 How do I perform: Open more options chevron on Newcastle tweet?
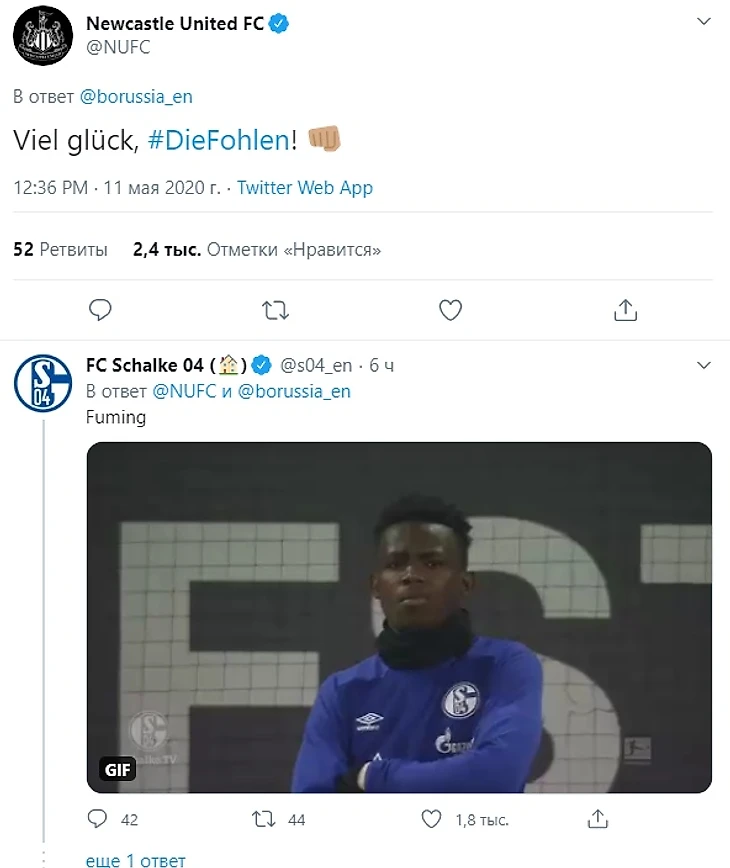pyautogui.click(x=703, y=25)
